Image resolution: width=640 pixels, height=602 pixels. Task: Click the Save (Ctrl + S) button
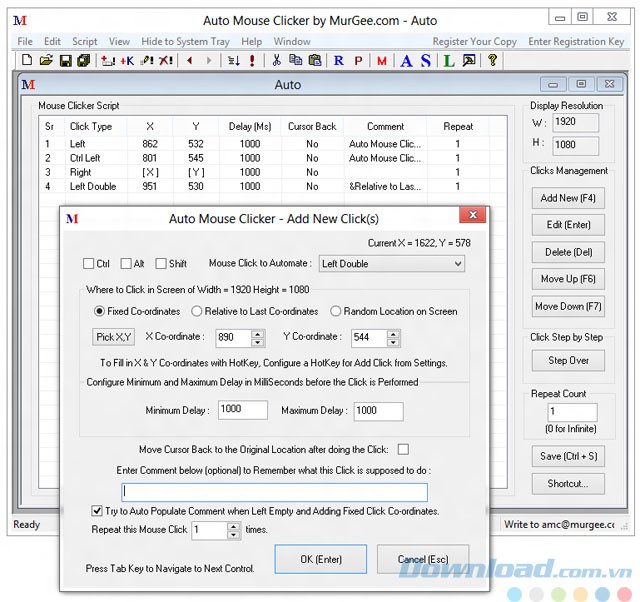[568, 456]
